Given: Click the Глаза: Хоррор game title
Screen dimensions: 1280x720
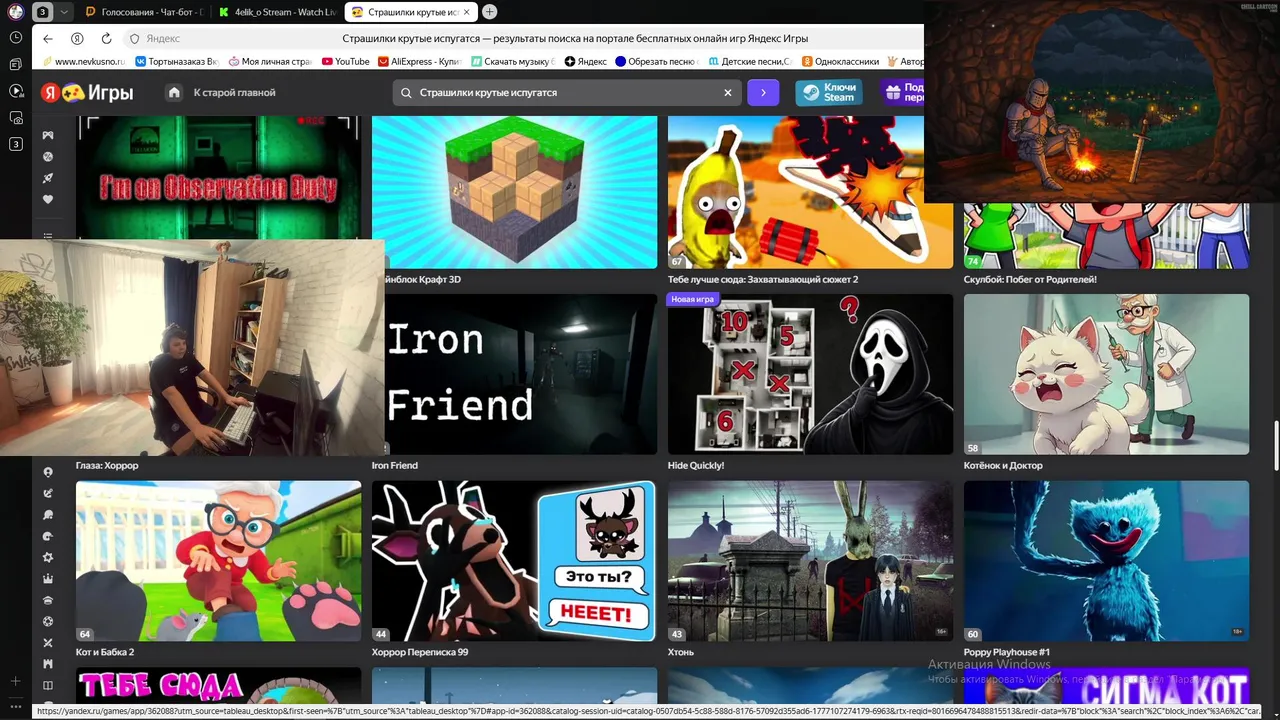Looking at the screenshot, I should click(107, 465).
